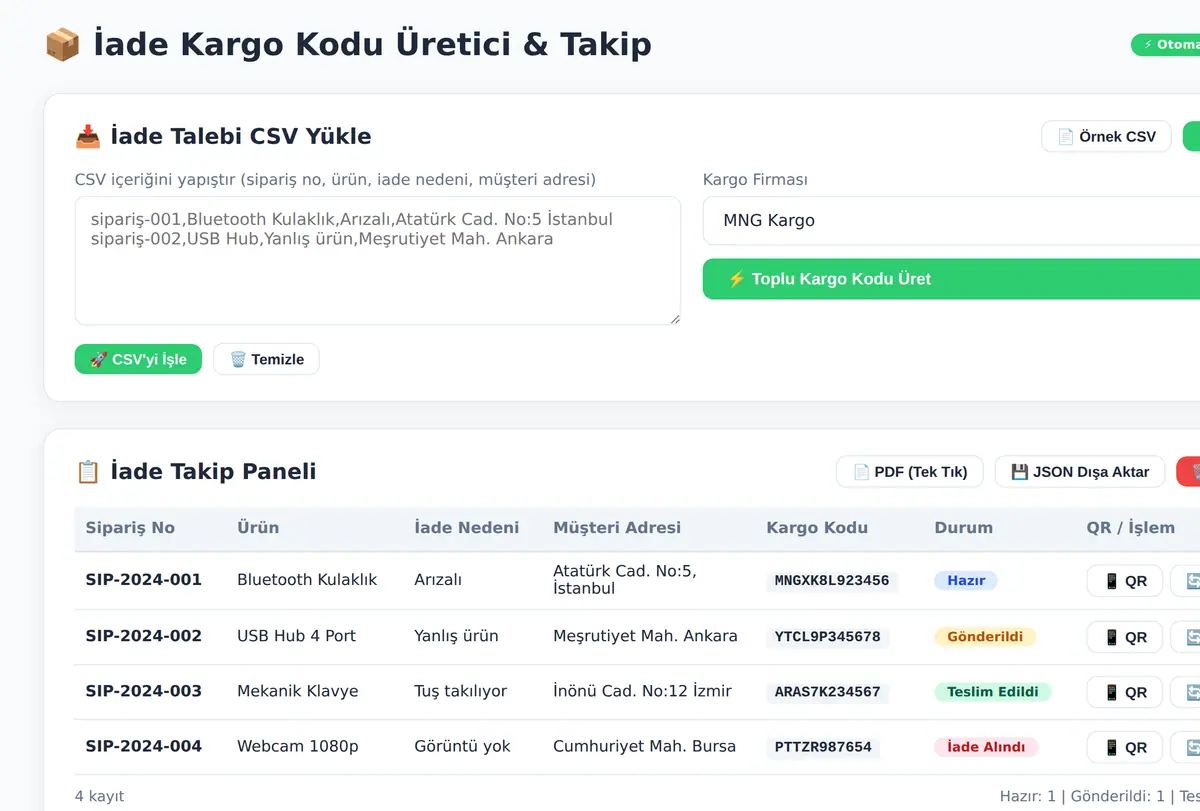Viewport: 1200px width, 811px height.
Task: Click the İade Alındı status badge
Action: (986, 747)
